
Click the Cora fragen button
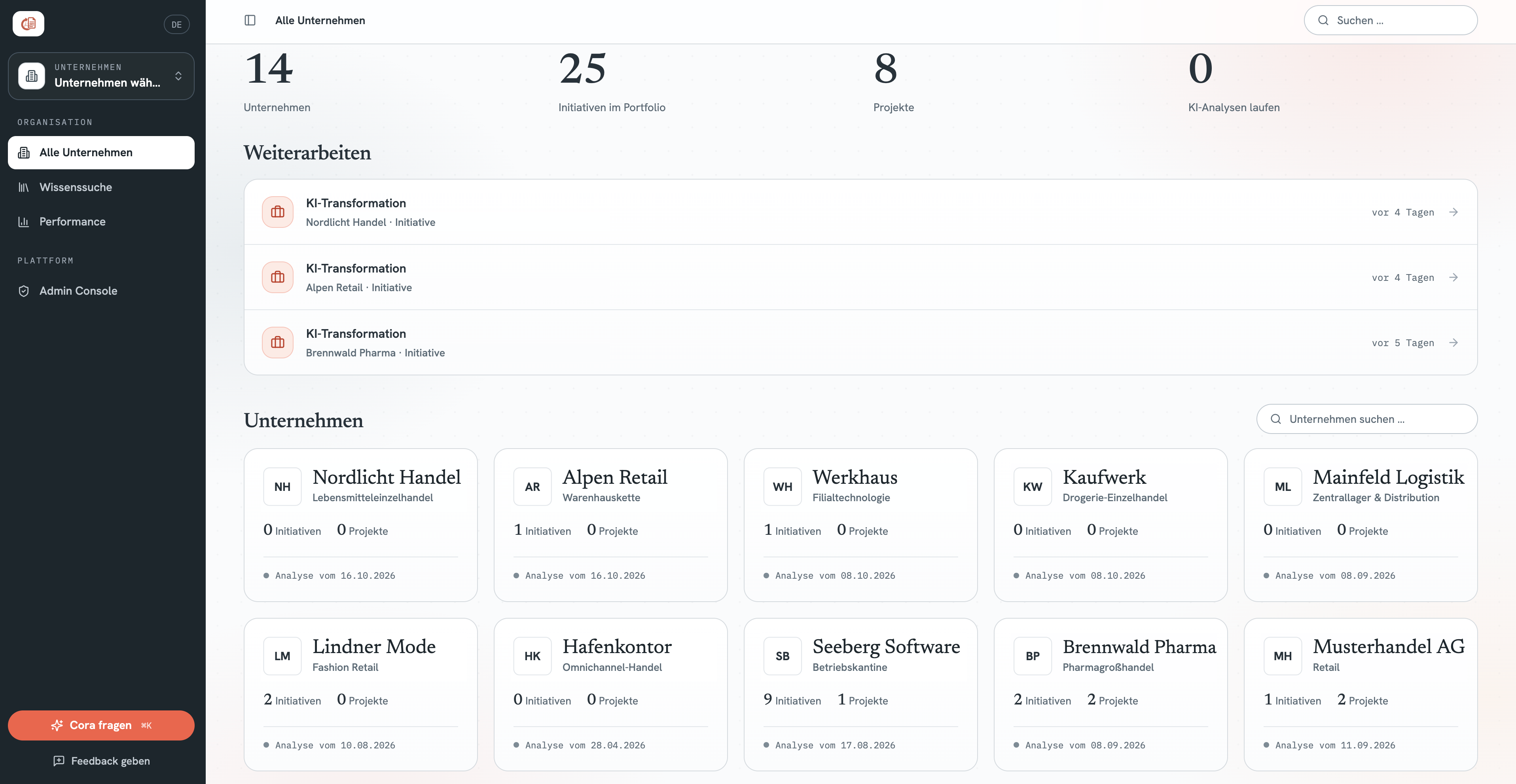[x=101, y=725]
